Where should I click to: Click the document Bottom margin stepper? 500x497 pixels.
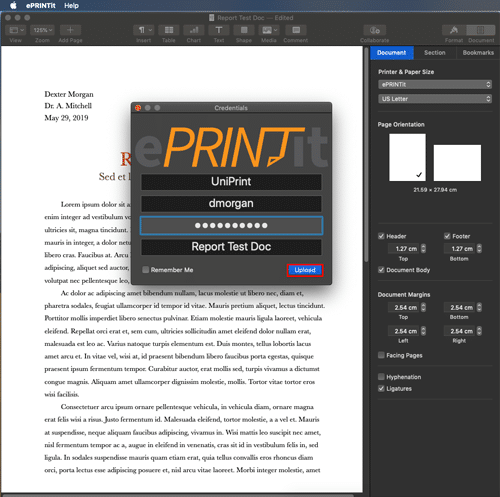coord(479,307)
